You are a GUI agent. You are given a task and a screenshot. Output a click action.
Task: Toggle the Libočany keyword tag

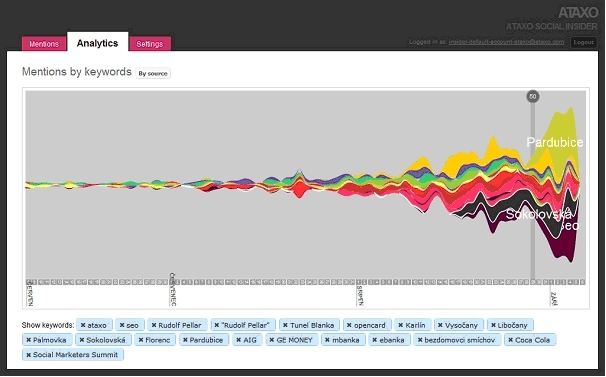[x=510, y=325]
